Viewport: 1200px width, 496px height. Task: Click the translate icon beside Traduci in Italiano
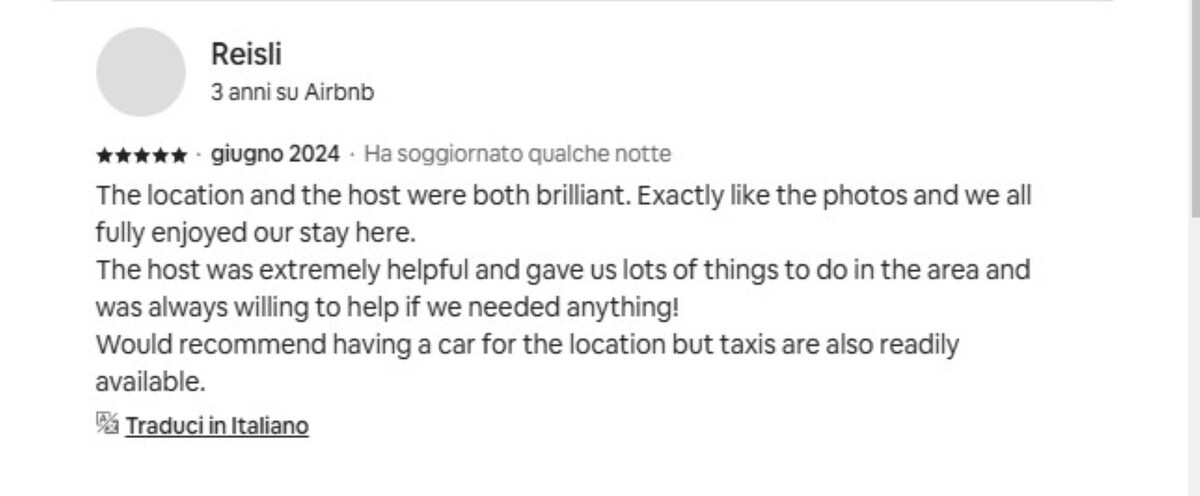click(x=107, y=423)
